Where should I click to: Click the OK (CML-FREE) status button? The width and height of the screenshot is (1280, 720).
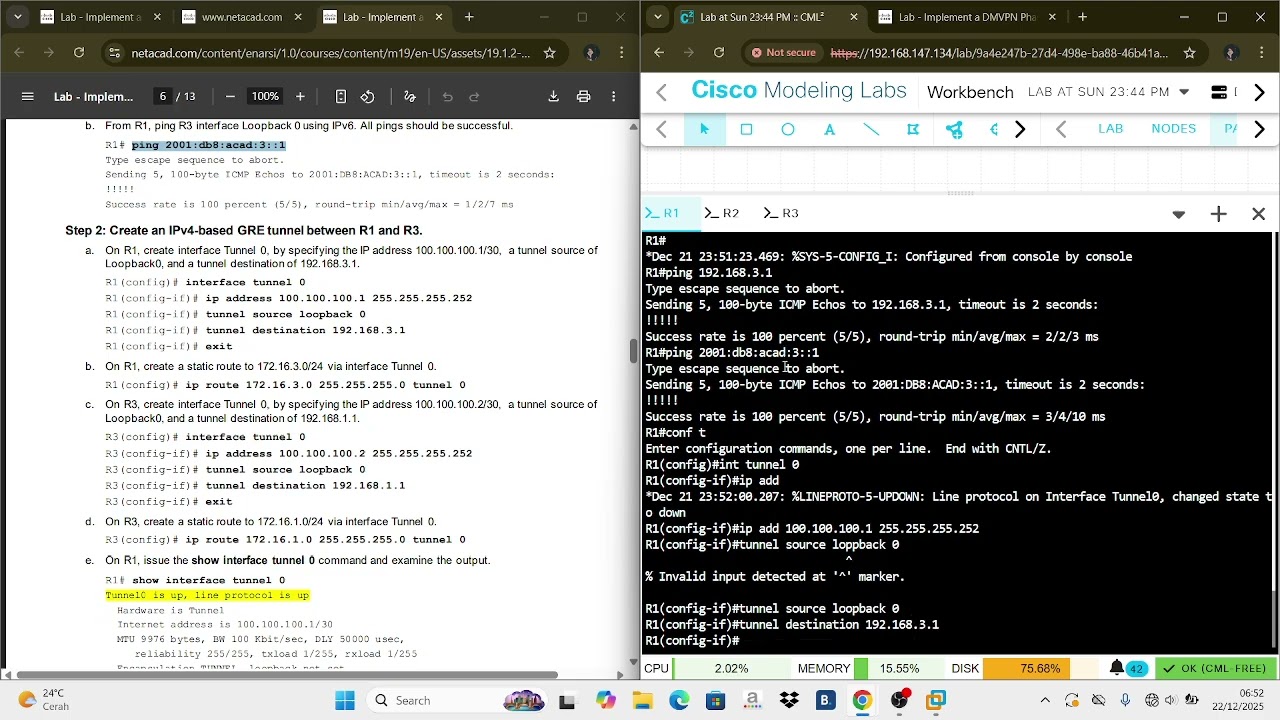pyautogui.click(x=1215, y=668)
